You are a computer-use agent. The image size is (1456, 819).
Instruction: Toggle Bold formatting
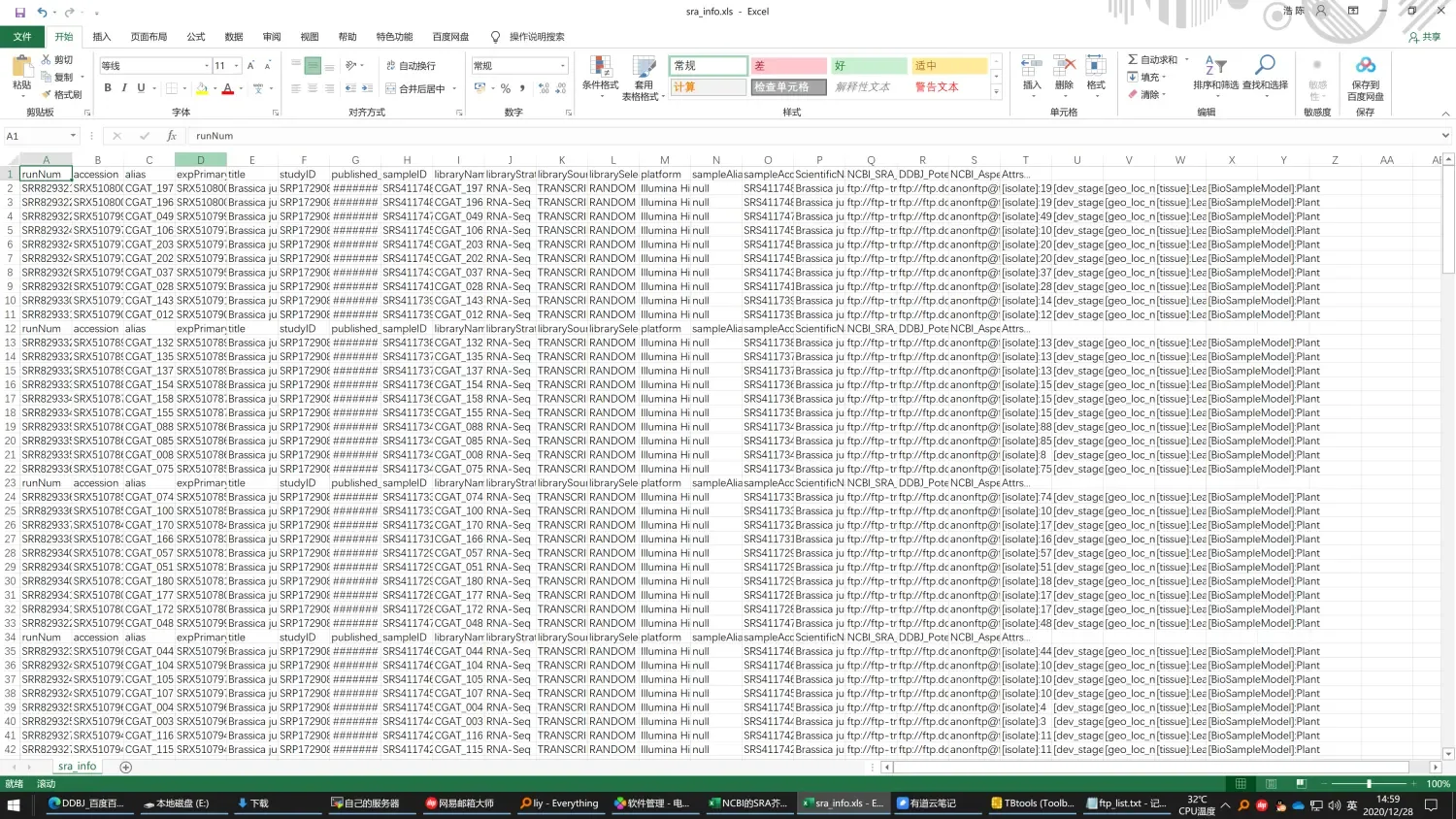pyautogui.click(x=108, y=88)
